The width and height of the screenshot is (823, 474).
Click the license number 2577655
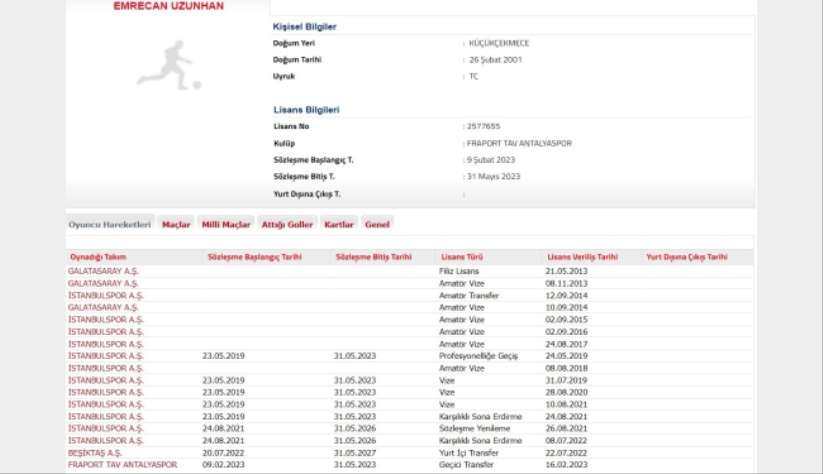[483, 126]
